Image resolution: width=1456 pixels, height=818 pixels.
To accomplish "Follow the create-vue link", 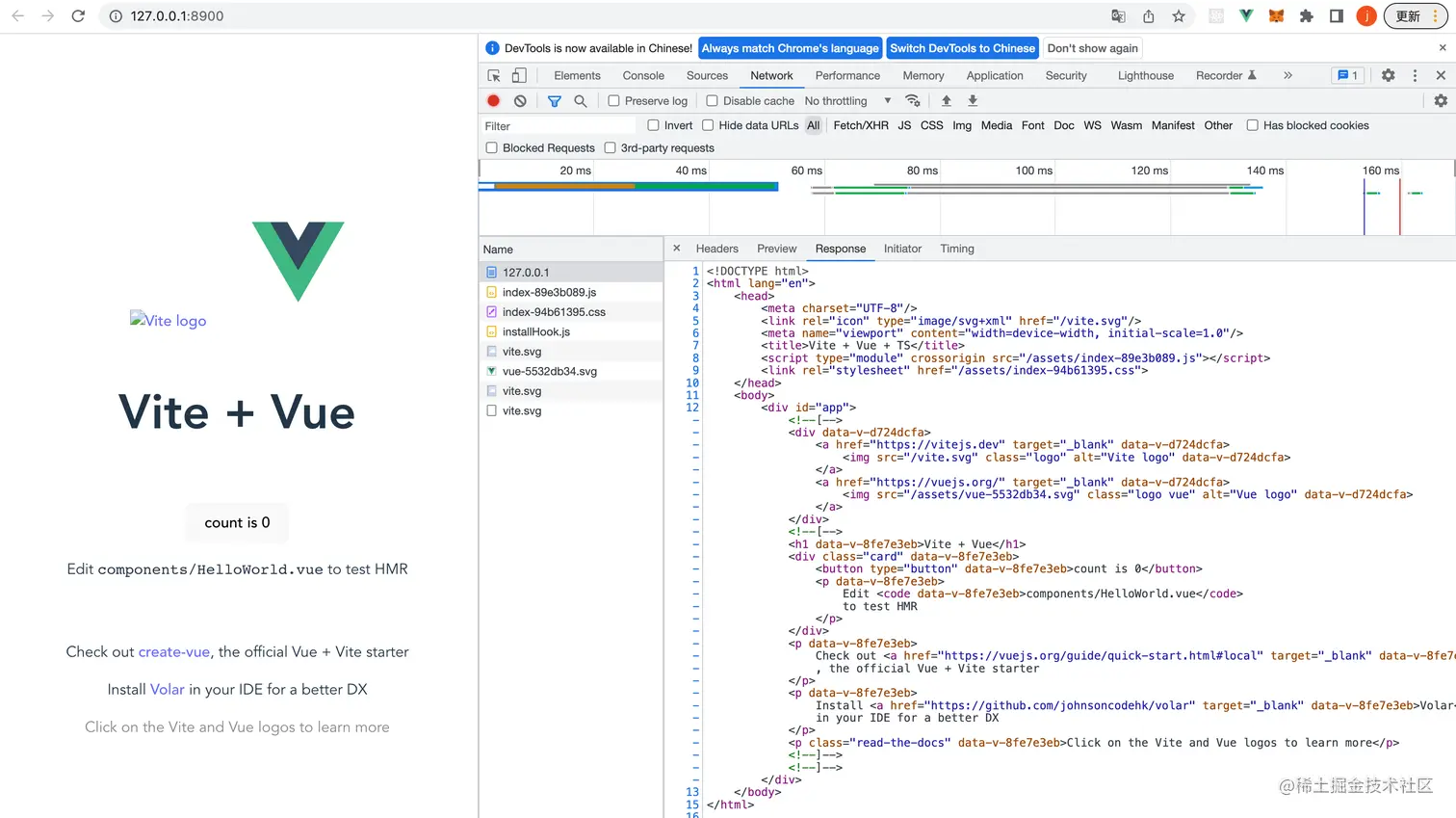I will (174, 652).
